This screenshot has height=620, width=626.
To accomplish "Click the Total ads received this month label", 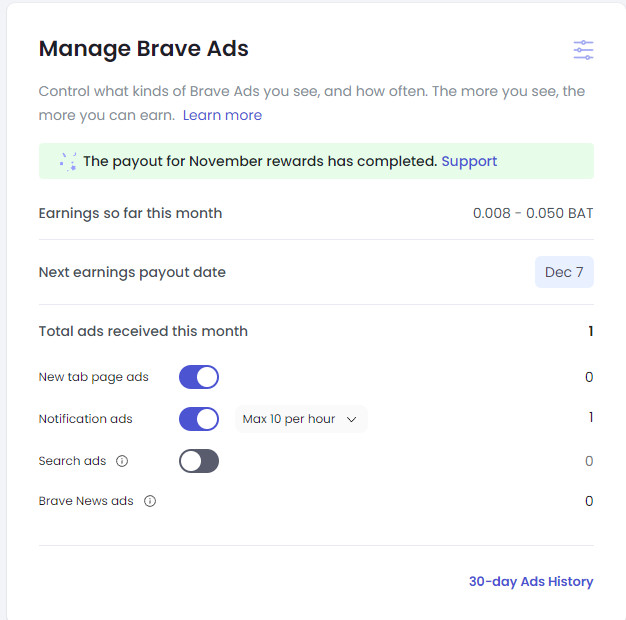I will pos(143,331).
